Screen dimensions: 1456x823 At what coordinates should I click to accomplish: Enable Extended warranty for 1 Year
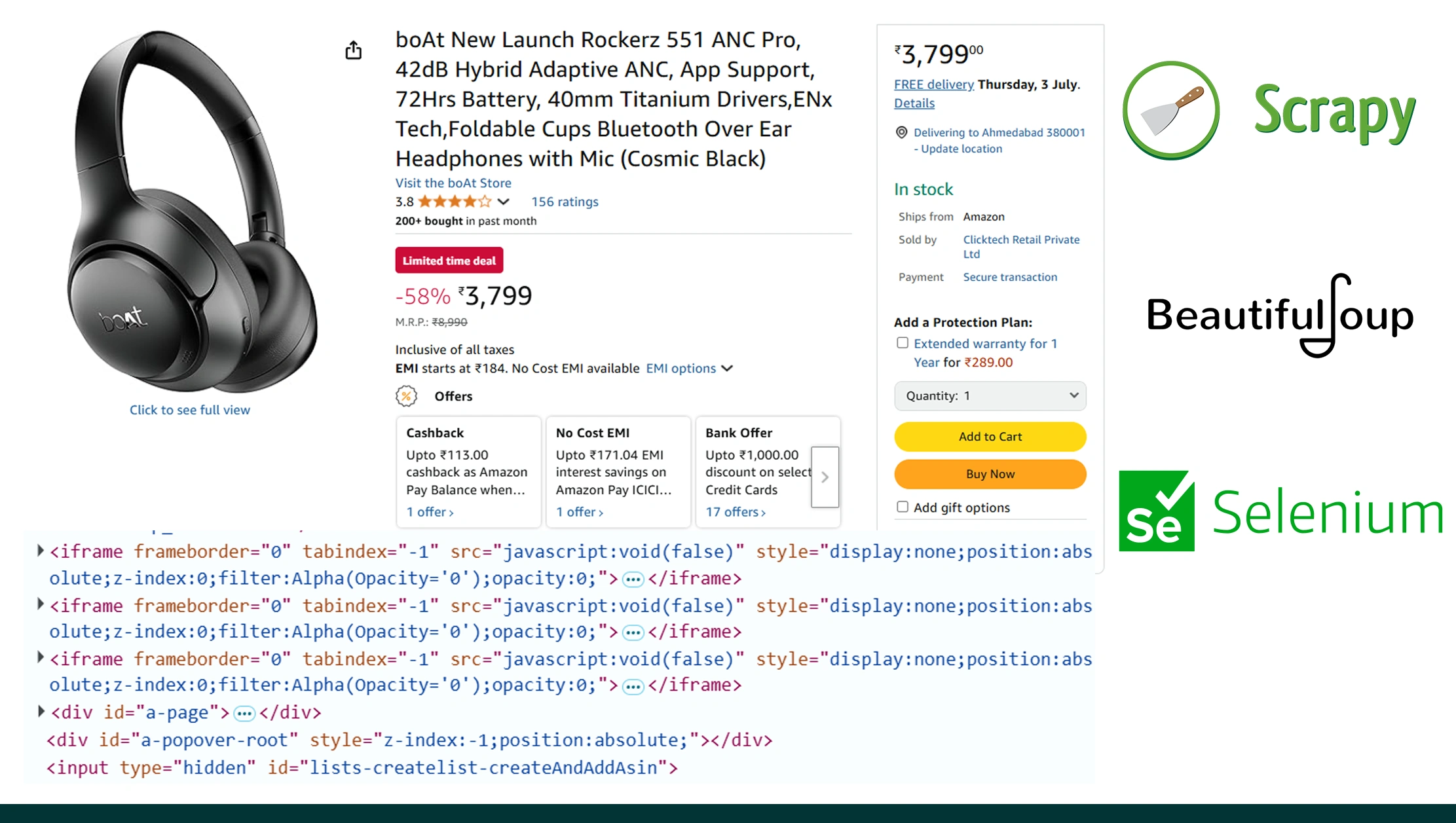click(x=903, y=342)
